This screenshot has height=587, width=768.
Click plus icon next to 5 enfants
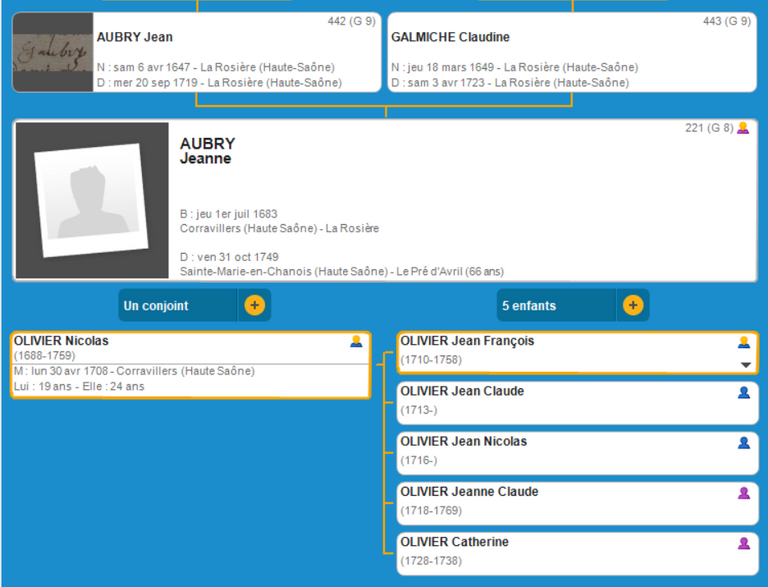click(632, 305)
